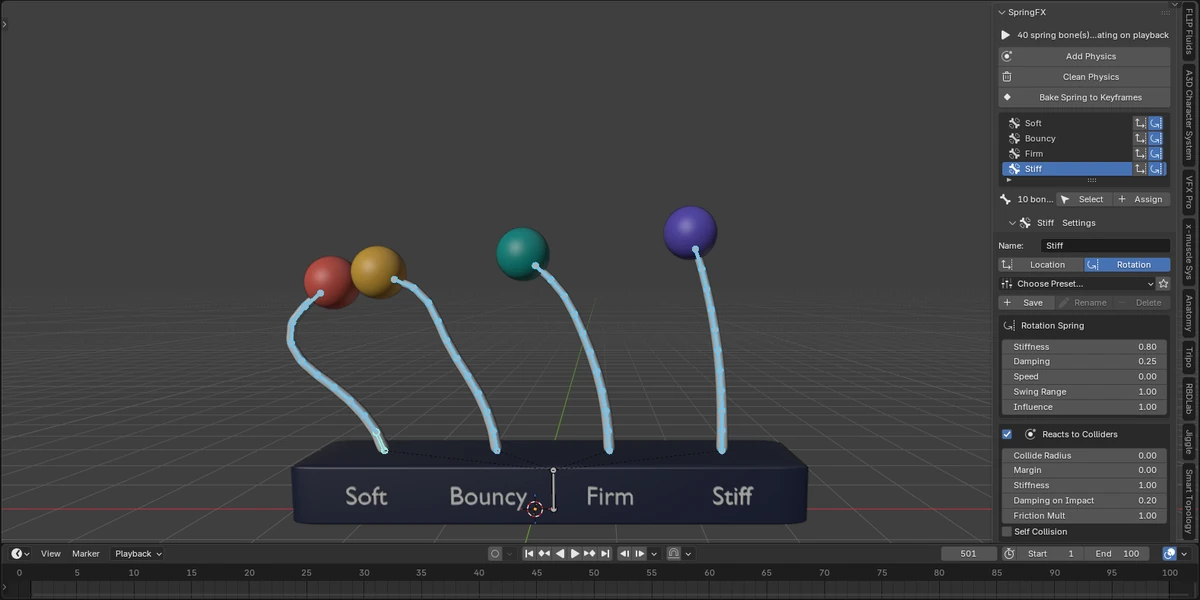Toggle rotation spring icon for Stiff
The image size is (1200, 600).
(1156, 169)
